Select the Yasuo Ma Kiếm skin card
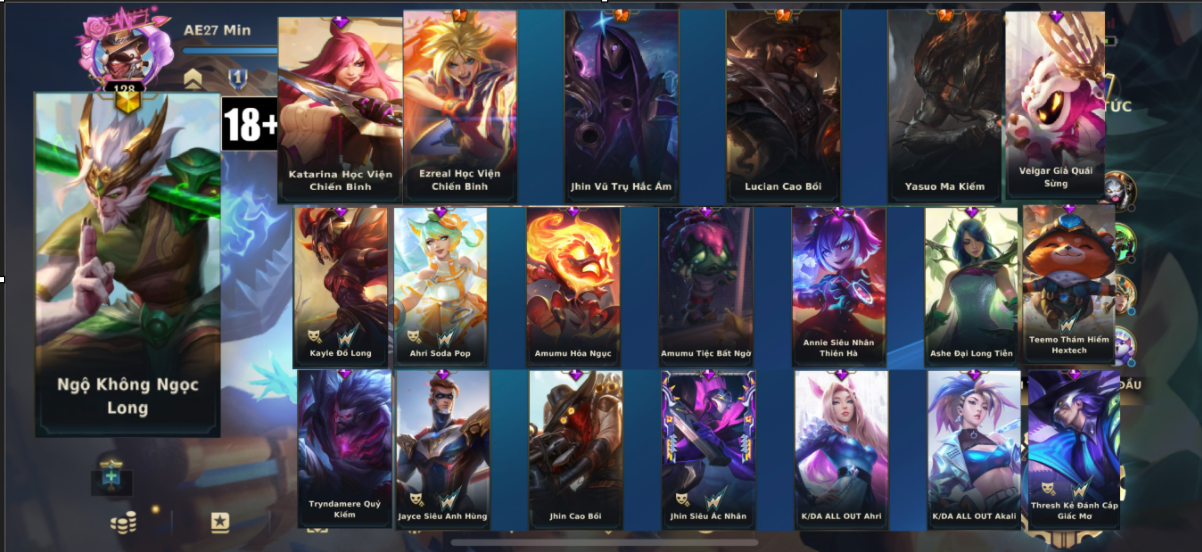The width and height of the screenshot is (1202, 552). [x=945, y=107]
